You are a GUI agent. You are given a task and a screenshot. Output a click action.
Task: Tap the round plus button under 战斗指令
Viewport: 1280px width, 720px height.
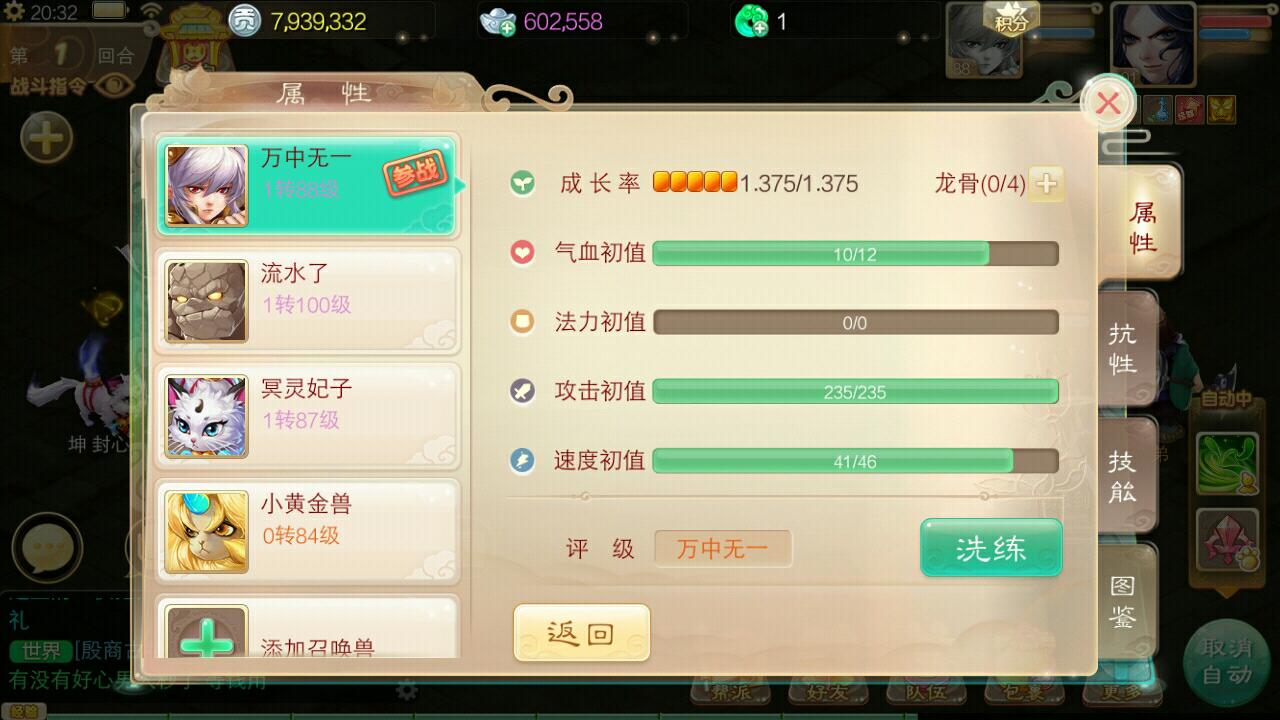pyautogui.click(x=46, y=137)
